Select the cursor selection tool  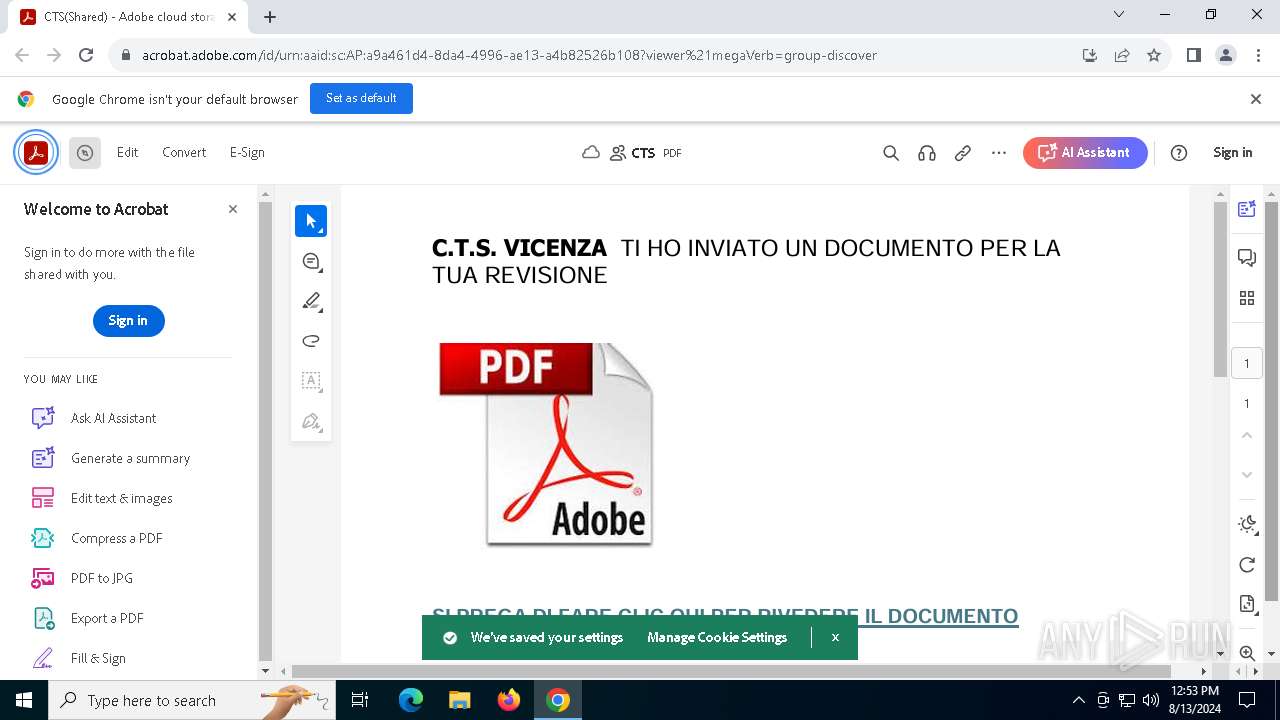(x=311, y=221)
